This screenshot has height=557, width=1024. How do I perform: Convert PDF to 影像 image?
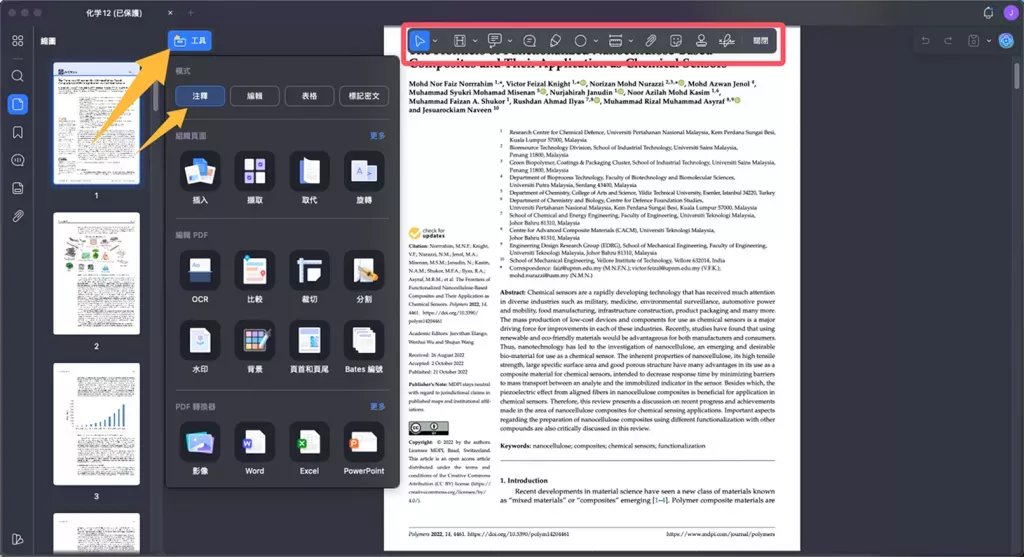(200, 449)
